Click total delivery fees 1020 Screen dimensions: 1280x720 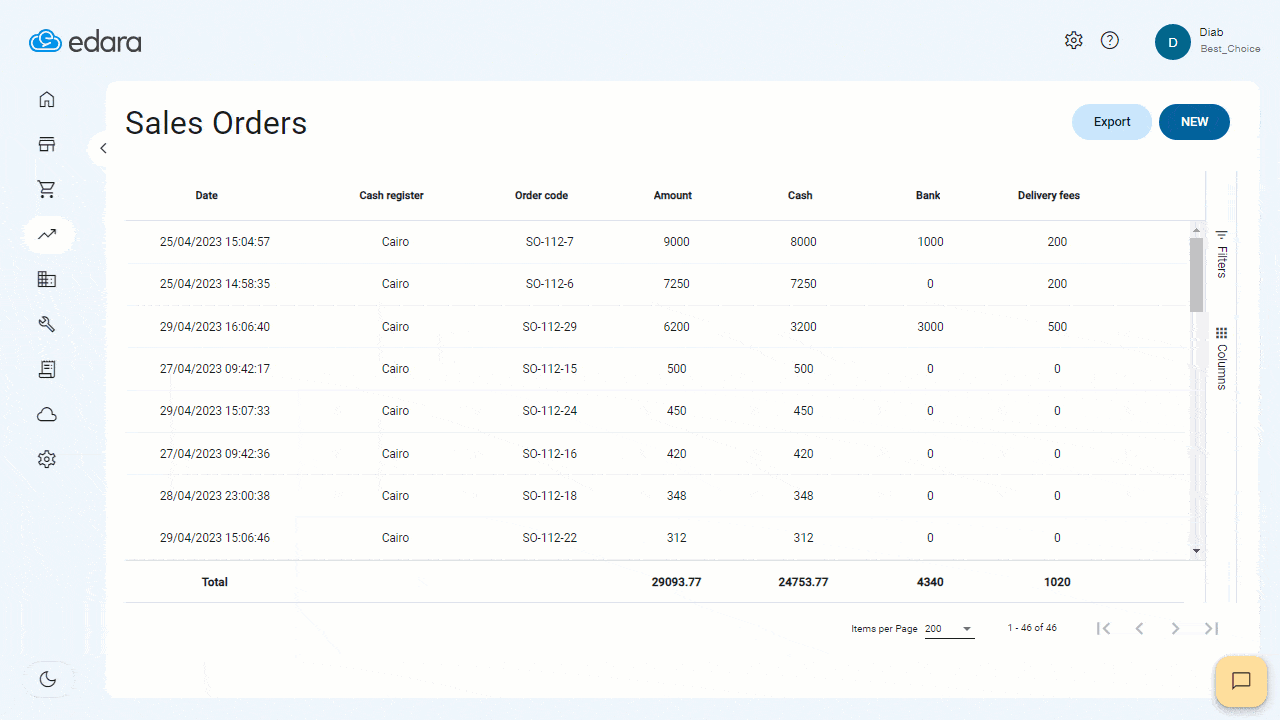pyautogui.click(x=1057, y=582)
